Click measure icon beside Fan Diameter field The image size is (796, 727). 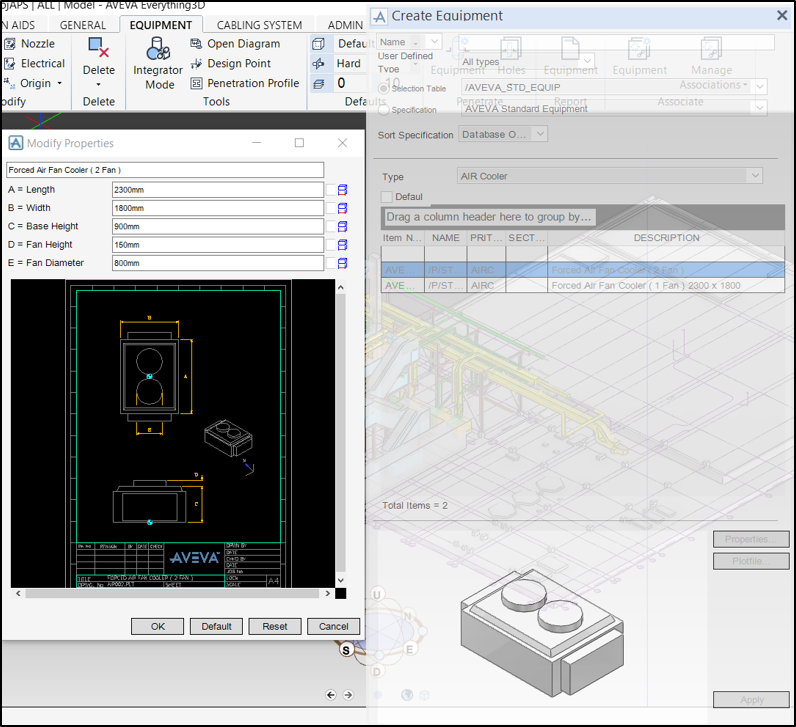[x=343, y=263]
